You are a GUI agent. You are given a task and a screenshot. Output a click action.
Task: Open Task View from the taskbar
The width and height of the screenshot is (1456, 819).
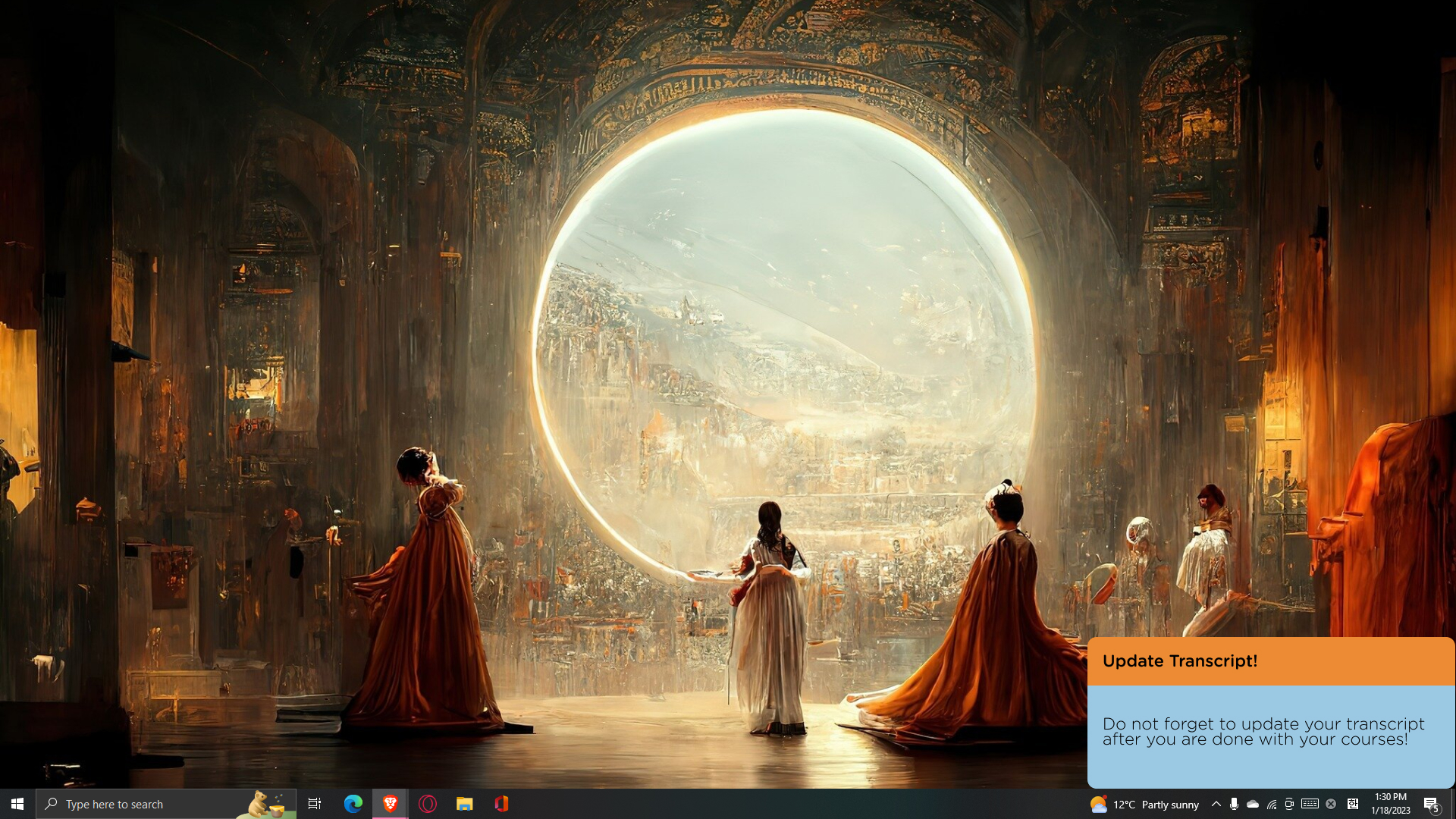click(315, 804)
